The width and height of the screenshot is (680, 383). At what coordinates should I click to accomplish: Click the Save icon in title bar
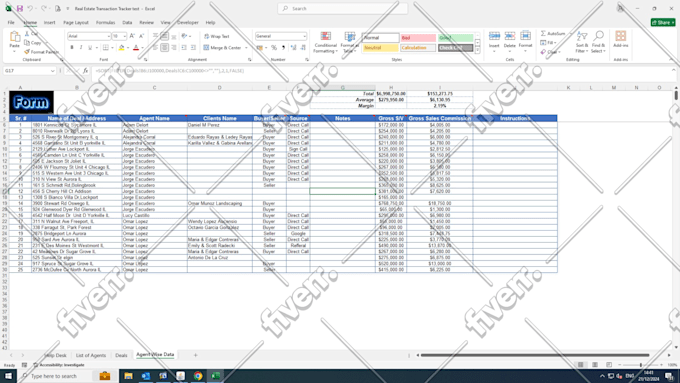pos(20,8)
